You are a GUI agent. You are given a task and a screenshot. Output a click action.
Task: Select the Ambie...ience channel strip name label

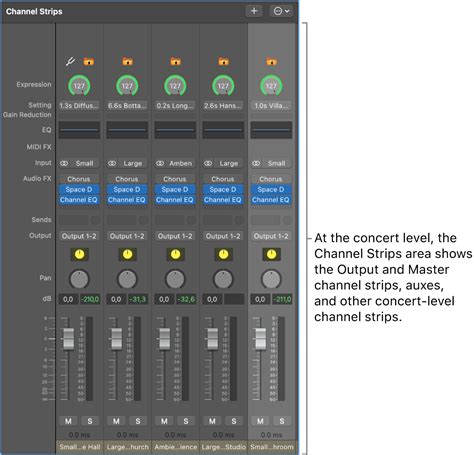(175, 447)
